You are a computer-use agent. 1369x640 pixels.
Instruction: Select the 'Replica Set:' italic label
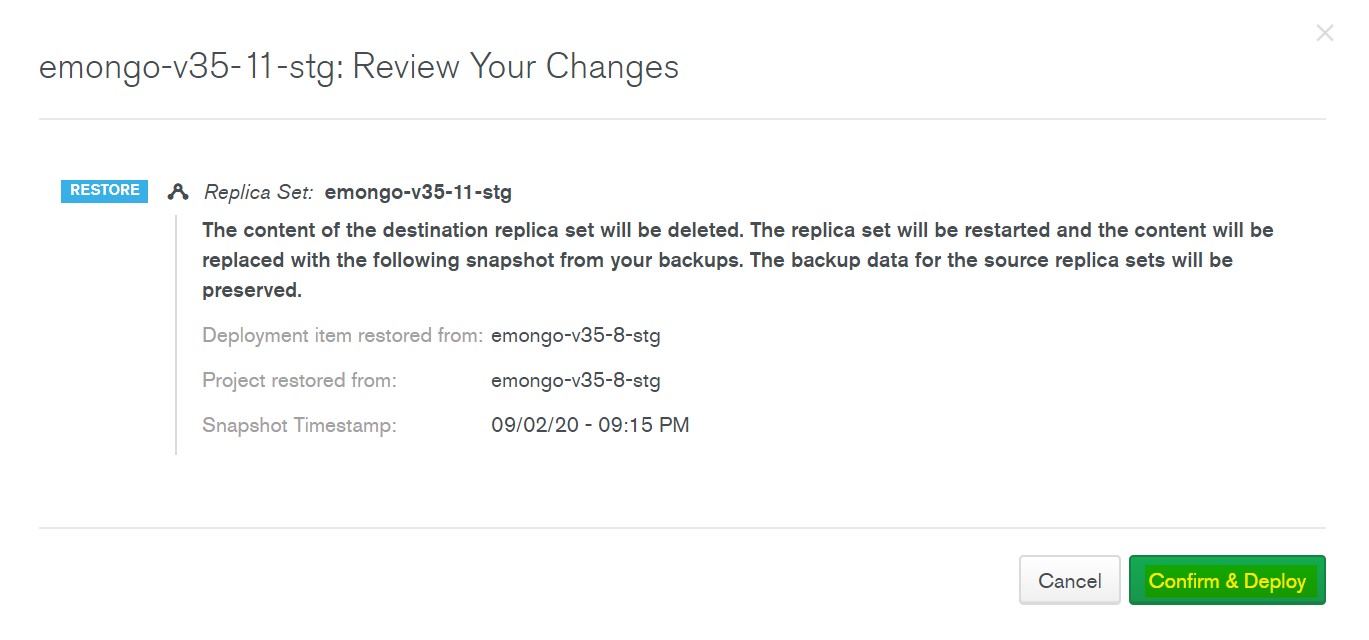(x=258, y=192)
